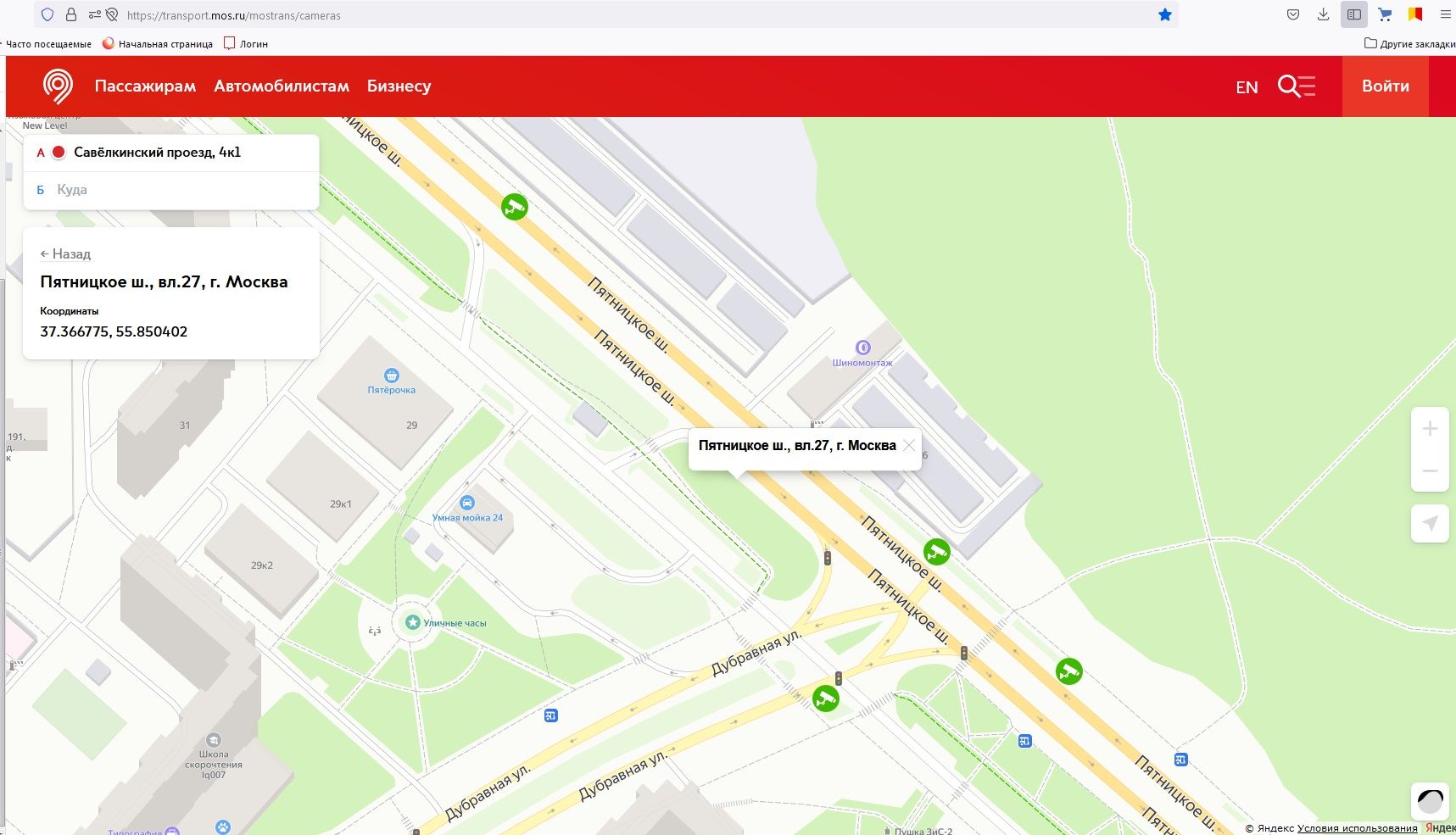
Task: Open the Условия использования Yandex link
Action: [1357, 828]
